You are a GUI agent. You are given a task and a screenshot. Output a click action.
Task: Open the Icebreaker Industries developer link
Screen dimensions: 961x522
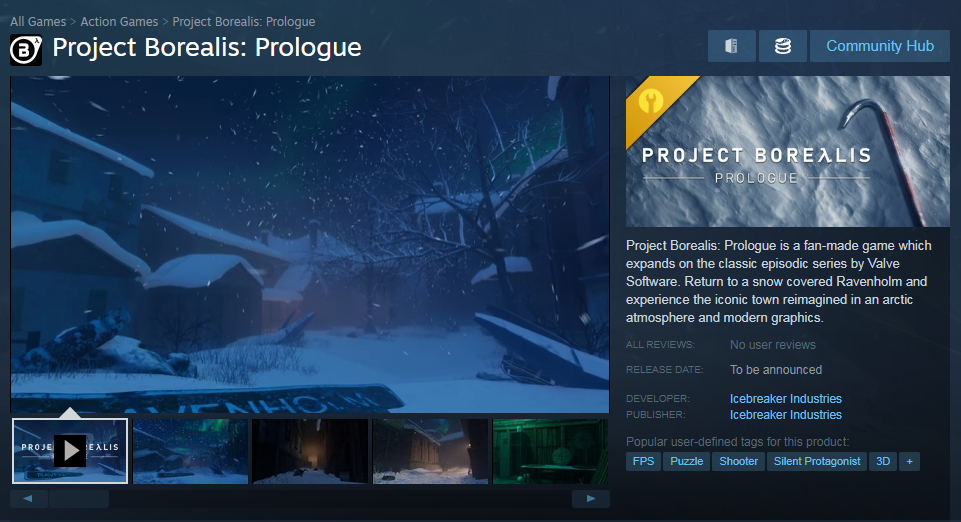(786, 398)
